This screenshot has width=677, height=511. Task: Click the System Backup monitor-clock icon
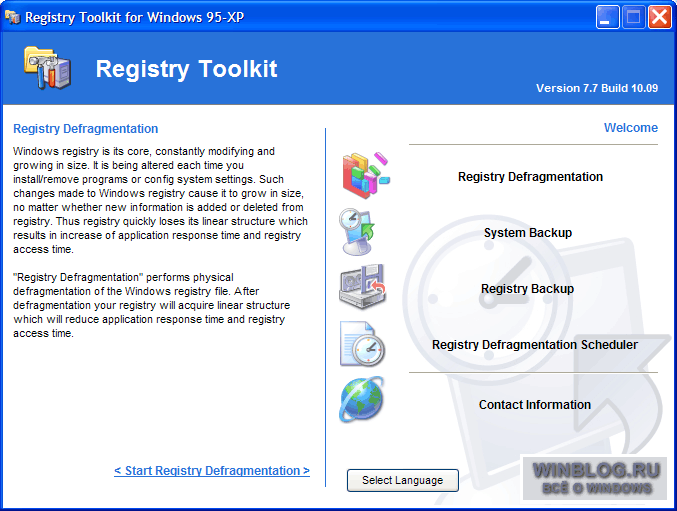pos(357,232)
